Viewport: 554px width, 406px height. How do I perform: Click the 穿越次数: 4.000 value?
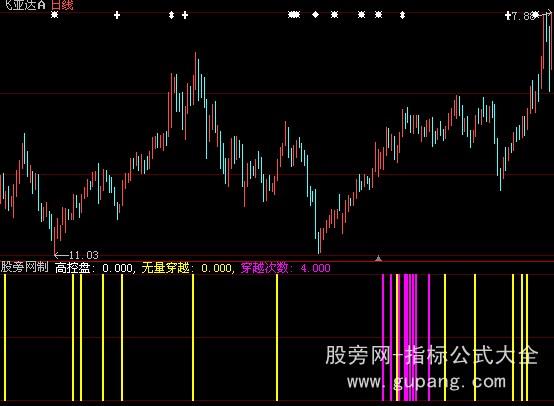[285, 268]
